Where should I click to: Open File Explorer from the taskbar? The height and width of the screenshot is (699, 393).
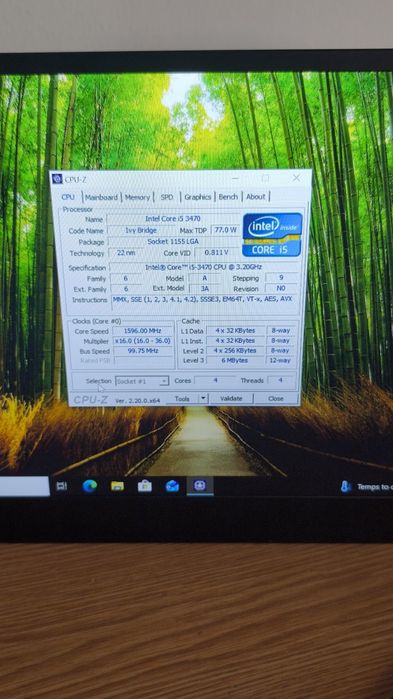[x=117, y=486]
